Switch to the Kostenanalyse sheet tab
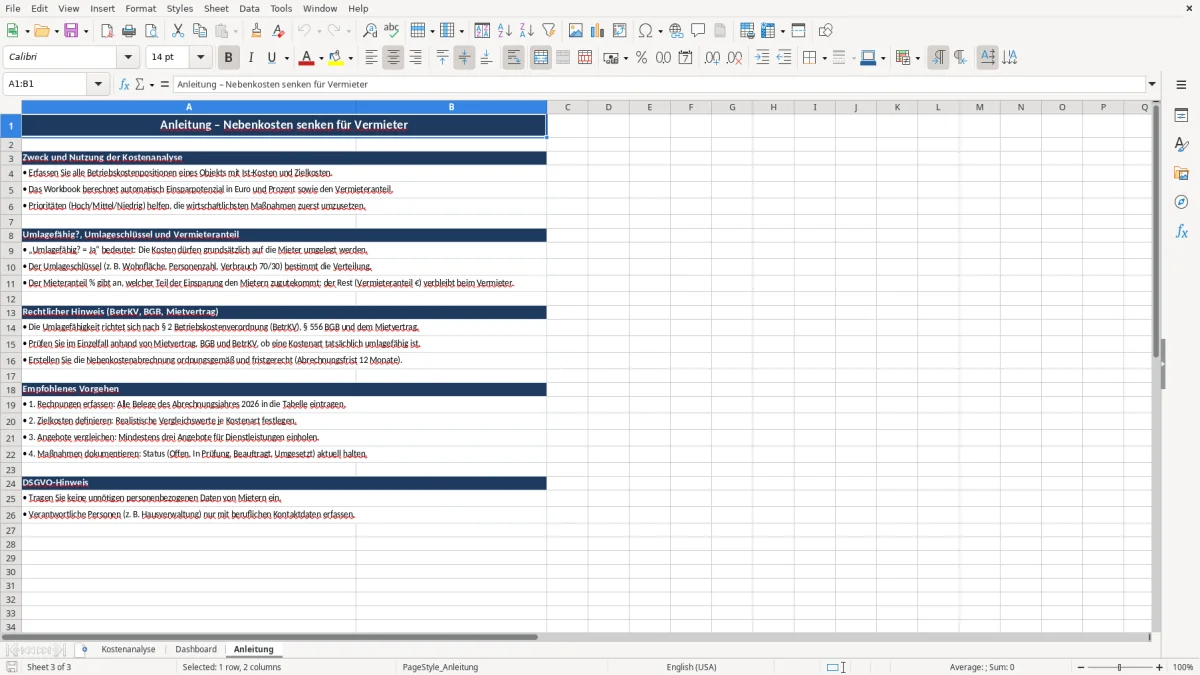Screen dimensions: 1200x675 tap(128, 649)
